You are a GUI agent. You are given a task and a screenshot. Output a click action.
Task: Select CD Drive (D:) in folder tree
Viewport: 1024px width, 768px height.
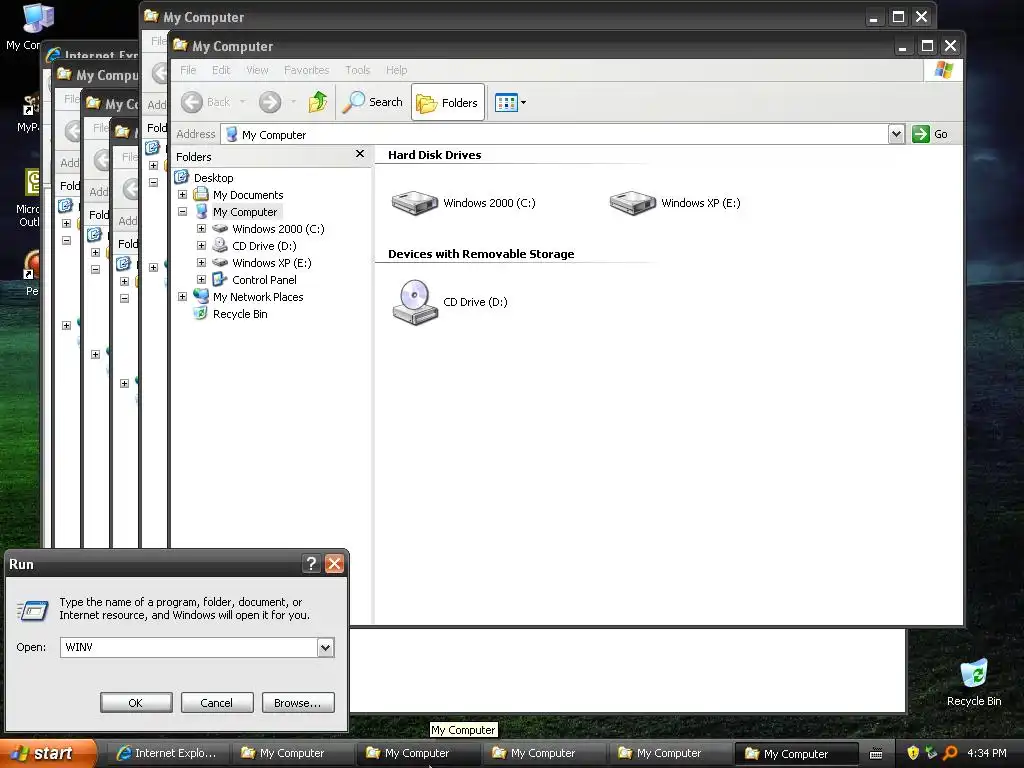tap(264, 246)
